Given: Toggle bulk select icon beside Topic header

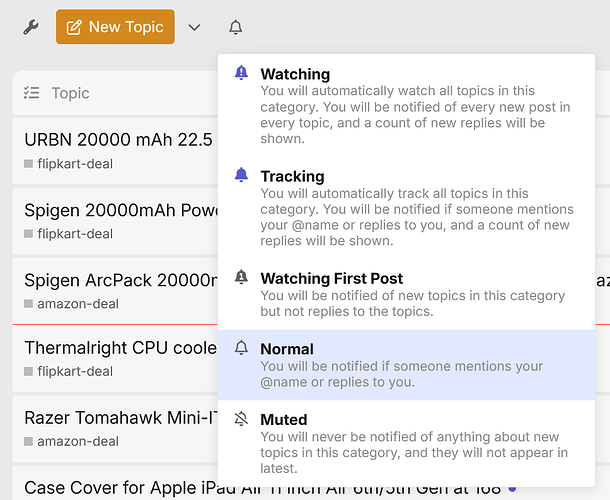Looking at the screenshot, I should [32, 93].
